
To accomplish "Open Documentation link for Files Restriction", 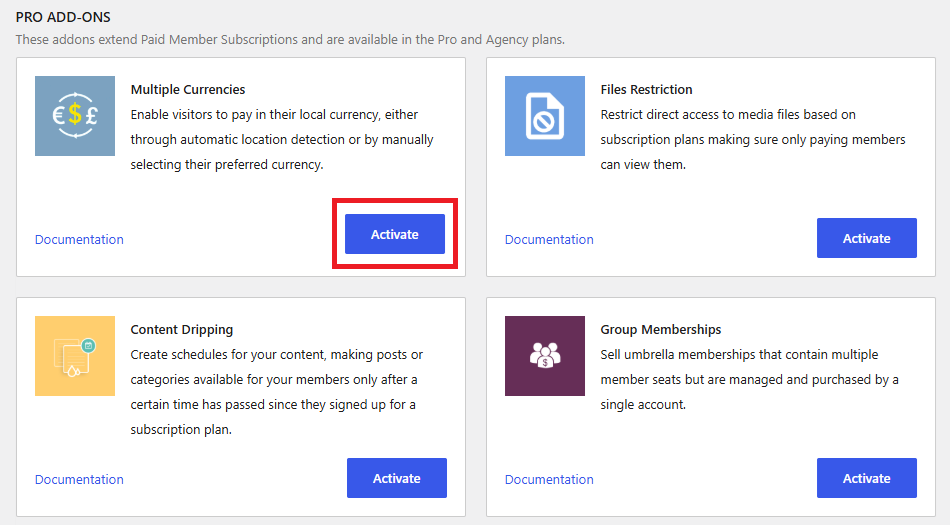I will 549,239.
